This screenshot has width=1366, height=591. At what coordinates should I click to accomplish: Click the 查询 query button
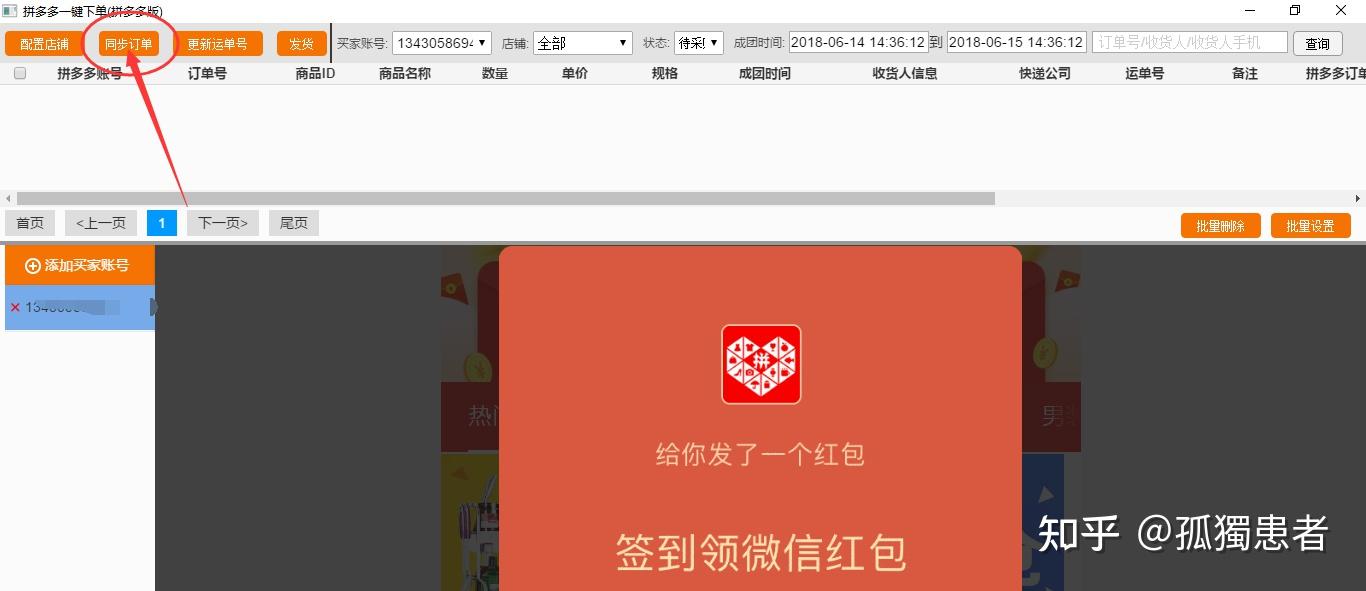click(1318, 44)
